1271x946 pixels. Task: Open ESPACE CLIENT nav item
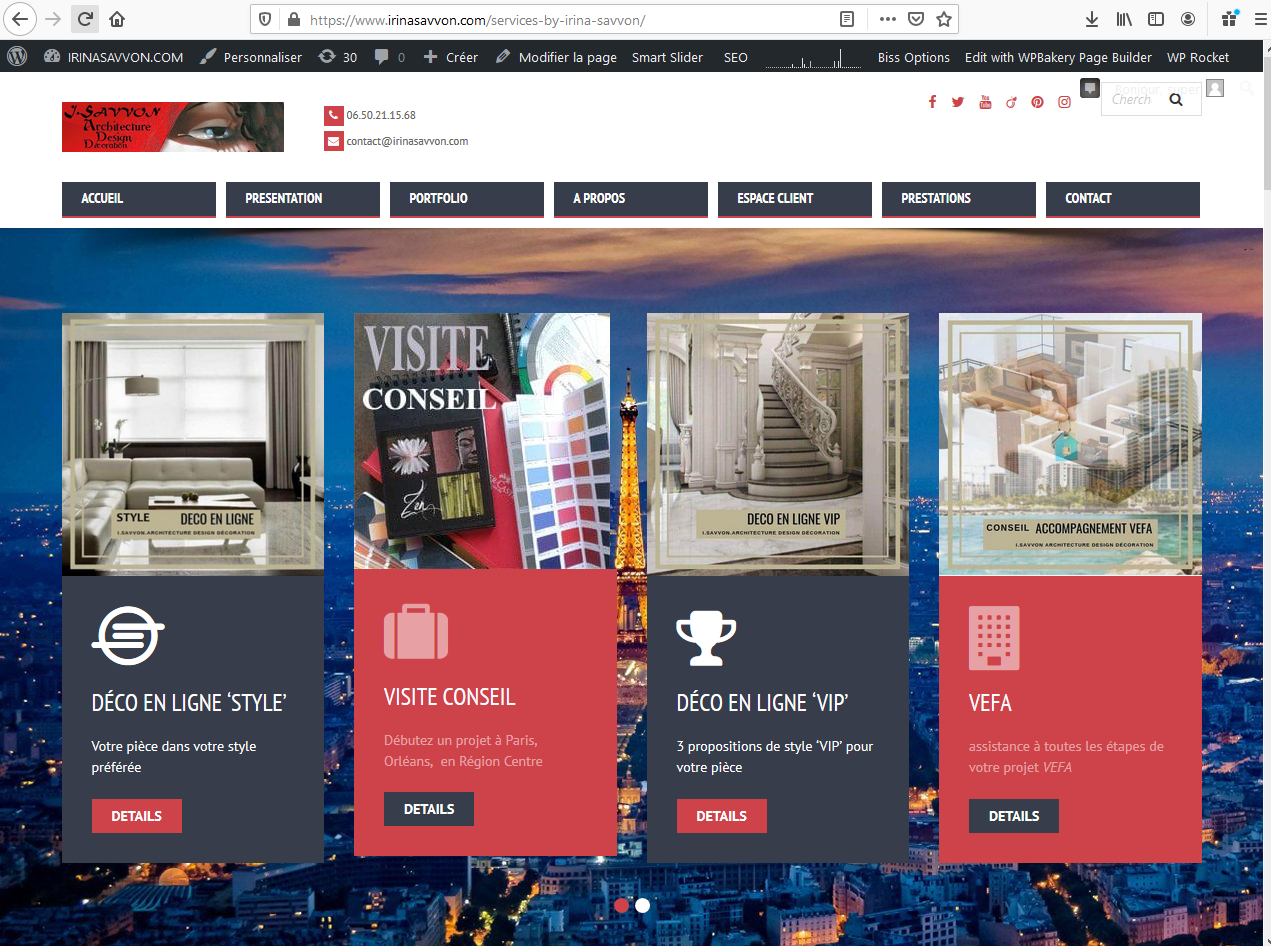click(x=795, y=199)
